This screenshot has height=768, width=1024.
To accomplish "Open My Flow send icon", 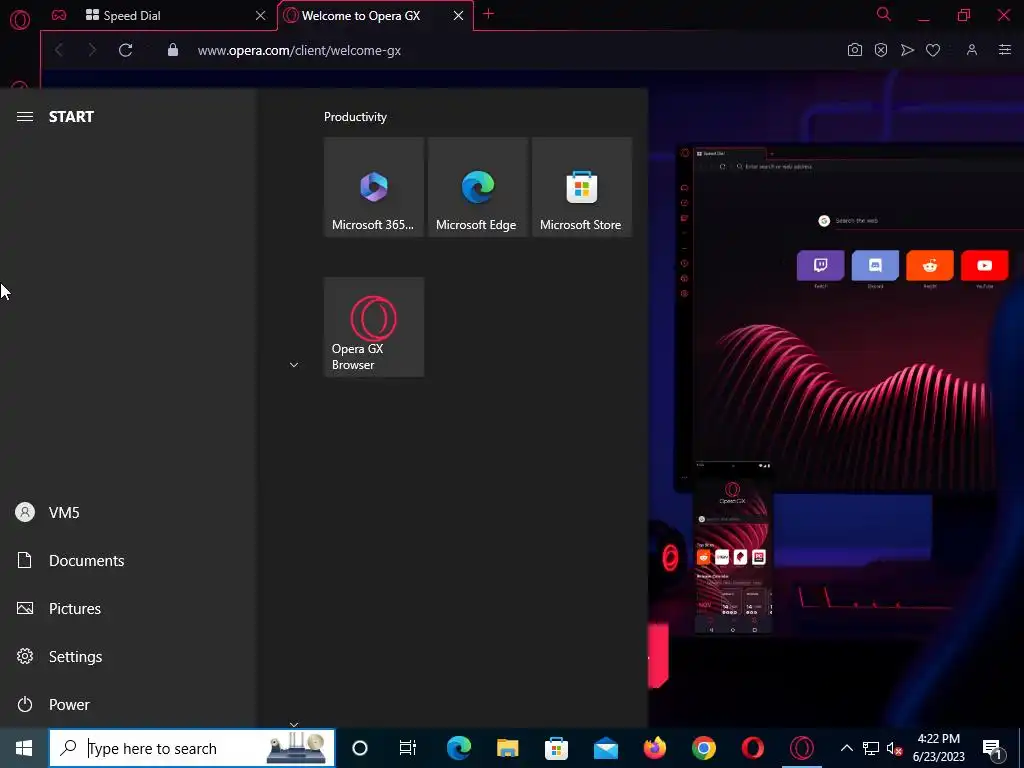I will pos(907,50).
